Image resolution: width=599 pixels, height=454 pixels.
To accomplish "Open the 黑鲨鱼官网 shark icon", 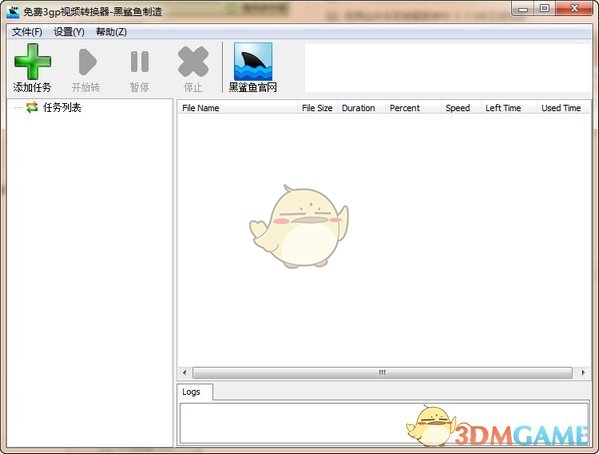I will coord(253,62).
